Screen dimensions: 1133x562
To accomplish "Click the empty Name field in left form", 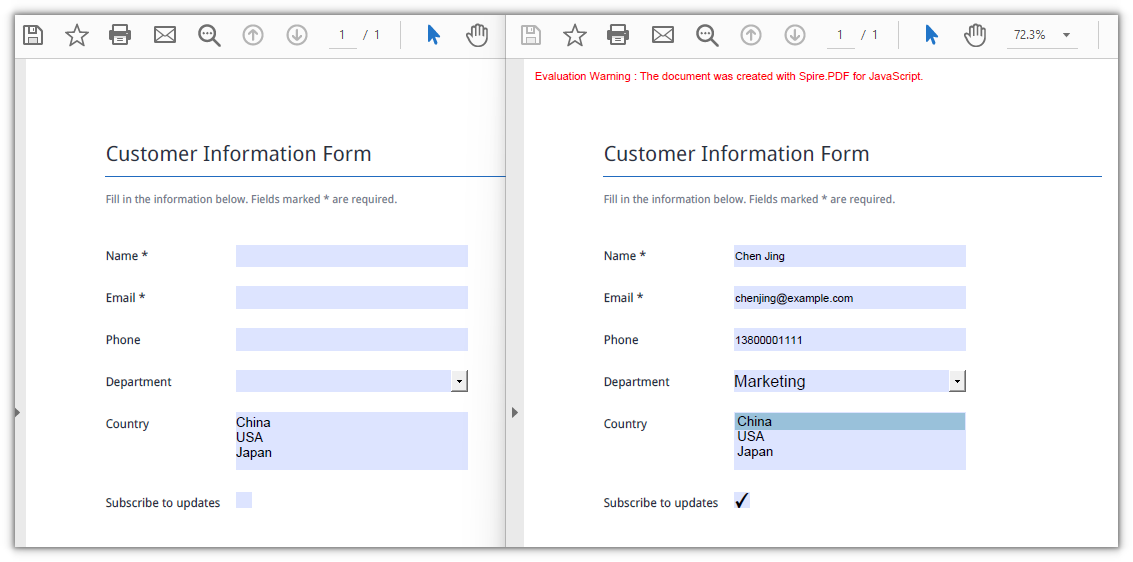I will point(352,256).
